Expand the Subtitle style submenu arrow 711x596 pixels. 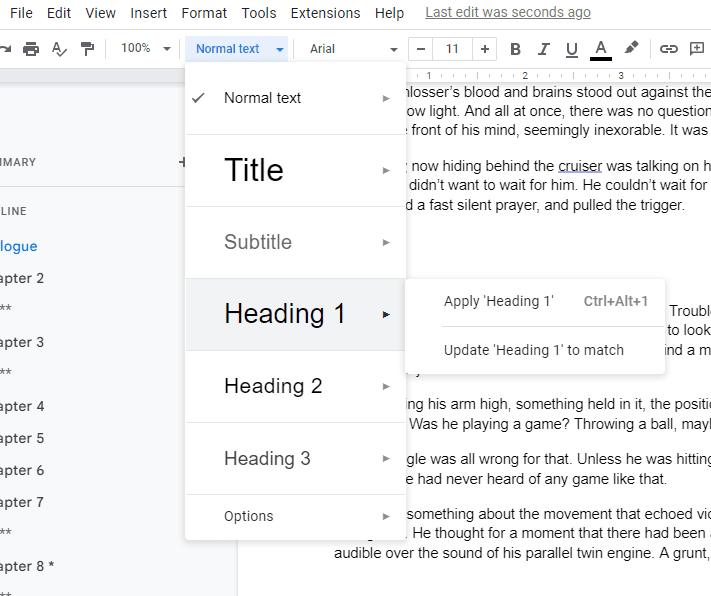(x=386, y=242)
